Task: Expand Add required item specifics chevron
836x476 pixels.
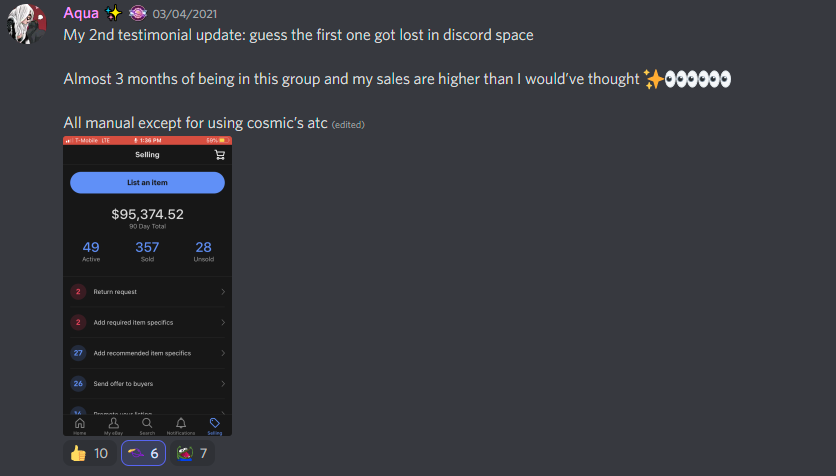Action: click(x=223, y=322)
